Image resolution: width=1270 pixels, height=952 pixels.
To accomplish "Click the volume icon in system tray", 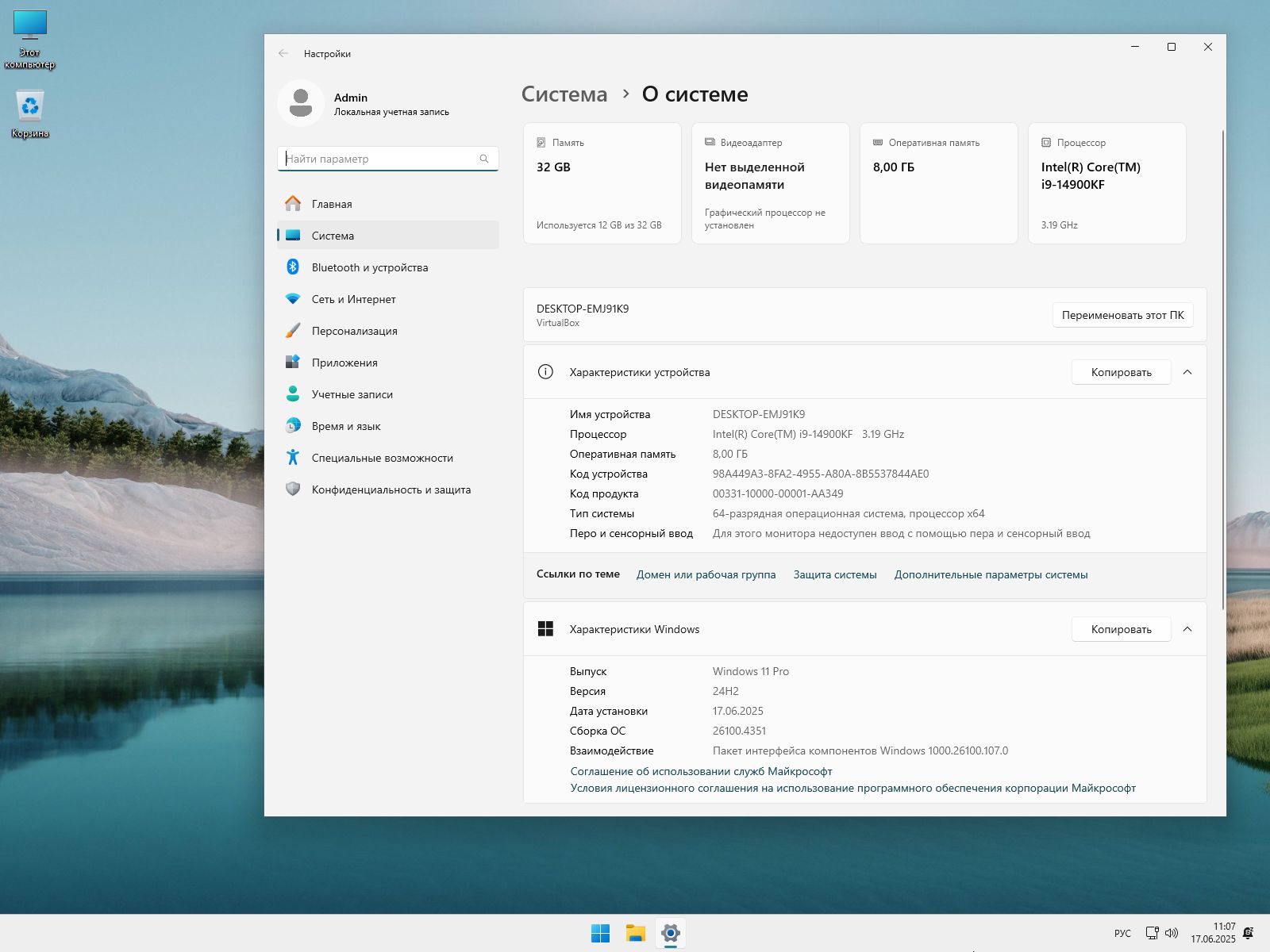I will pyautogui.click(x=1172, y=934).
